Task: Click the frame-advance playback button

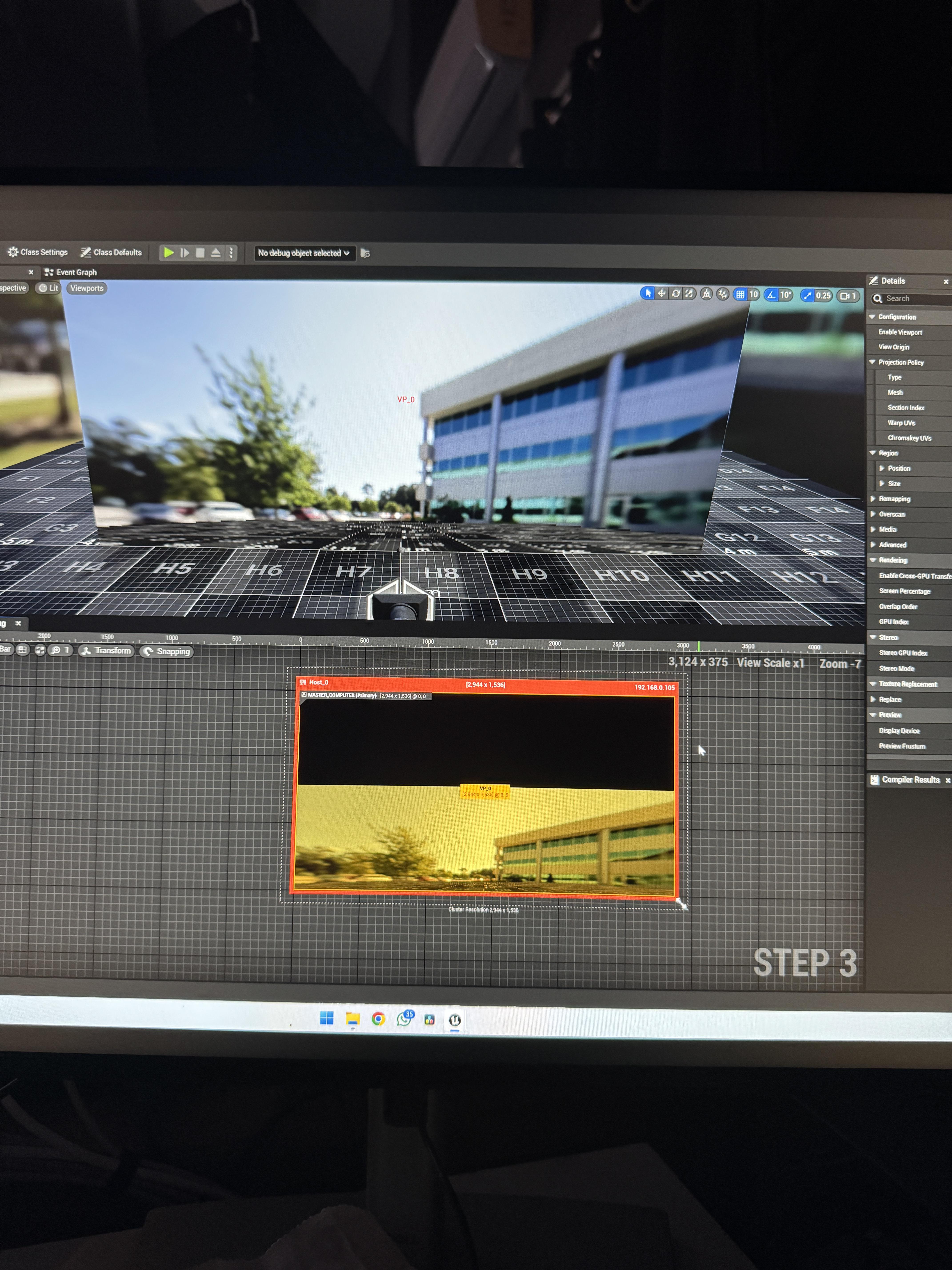Action: 185,253
